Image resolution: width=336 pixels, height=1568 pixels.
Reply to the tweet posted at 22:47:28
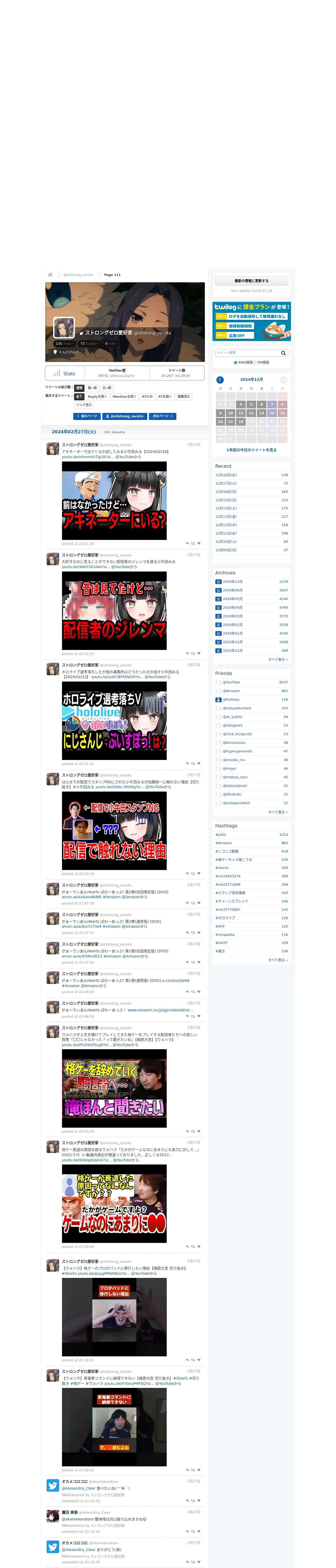point(187,903)
